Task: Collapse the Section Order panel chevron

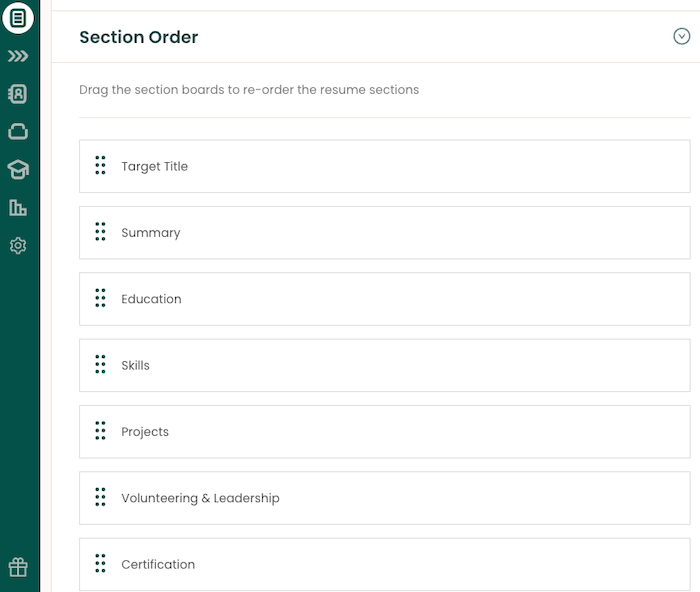Action: [x=682, y=37]
